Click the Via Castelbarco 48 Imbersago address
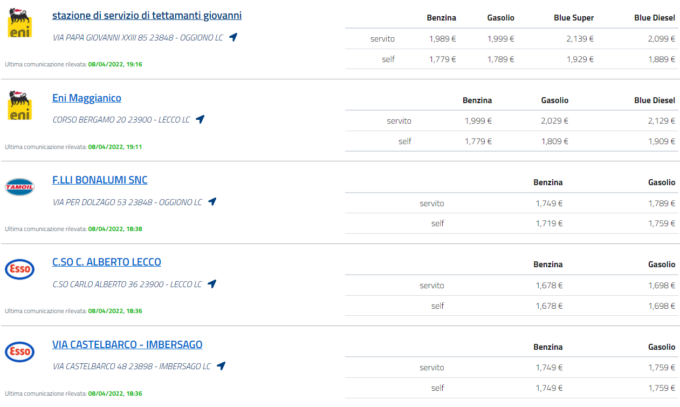Image resolution: width=680 pixels, height=407 pixels. pos(131,366)
